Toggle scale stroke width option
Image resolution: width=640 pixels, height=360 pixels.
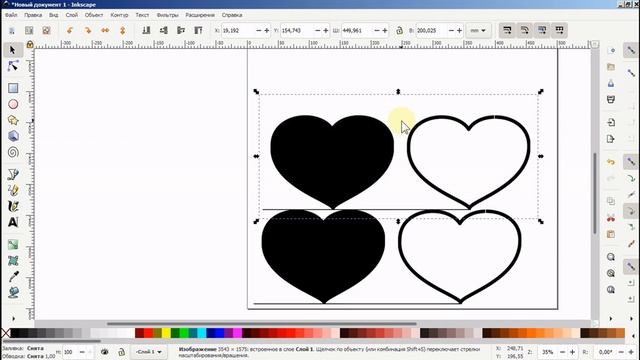[x=507, y=31]
